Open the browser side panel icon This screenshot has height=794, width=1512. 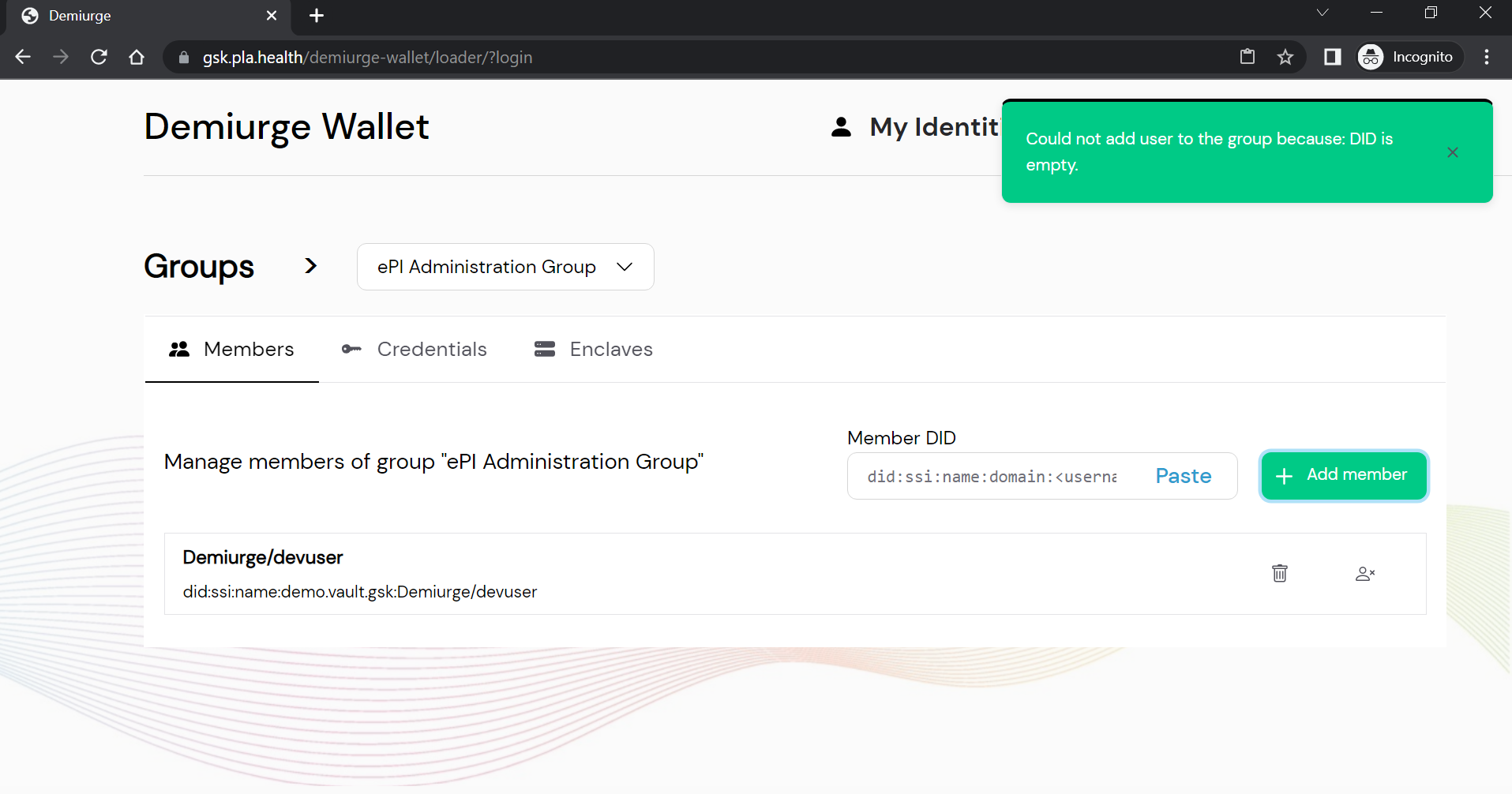[x=1332, y=56]
